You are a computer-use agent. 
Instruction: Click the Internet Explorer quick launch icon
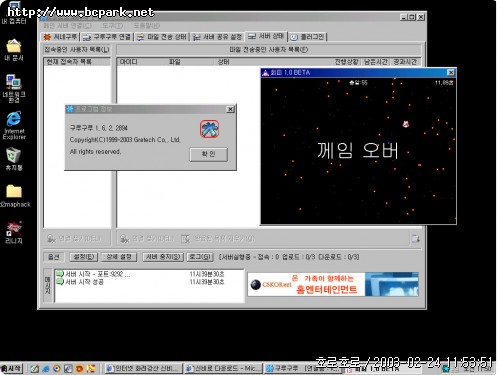46,368
